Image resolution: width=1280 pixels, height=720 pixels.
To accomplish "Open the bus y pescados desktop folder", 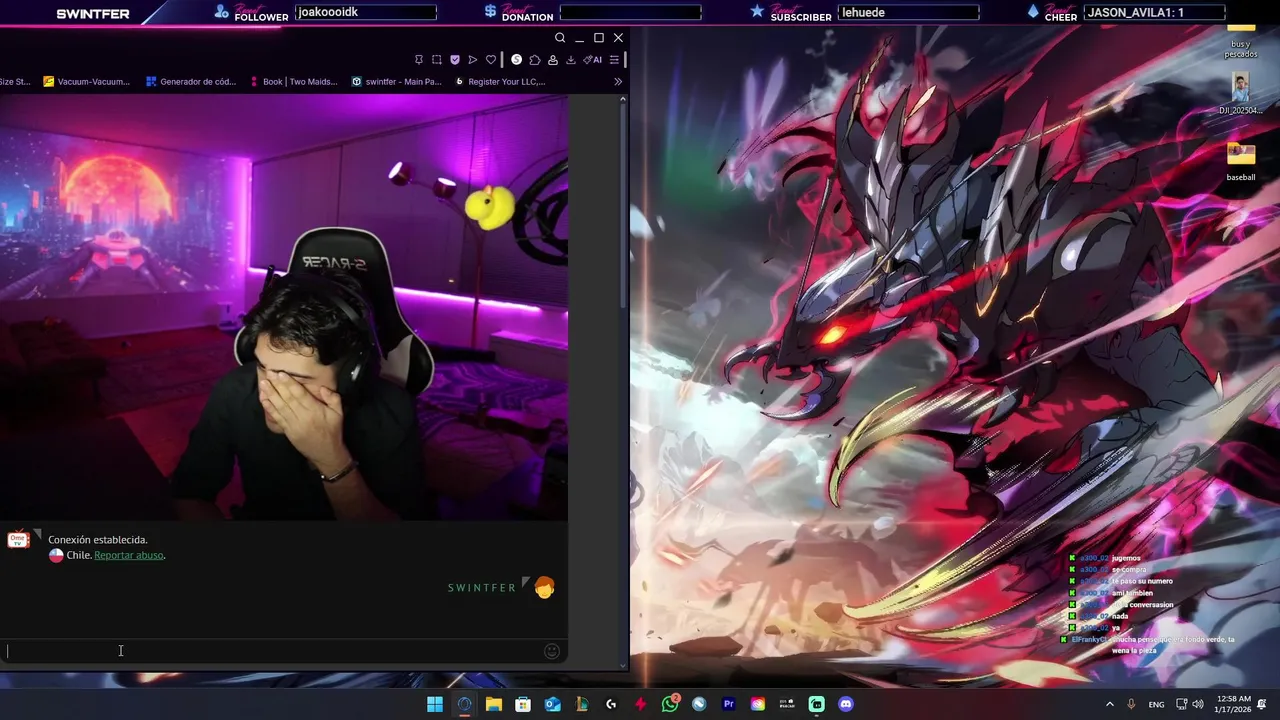I will 1241,40.
